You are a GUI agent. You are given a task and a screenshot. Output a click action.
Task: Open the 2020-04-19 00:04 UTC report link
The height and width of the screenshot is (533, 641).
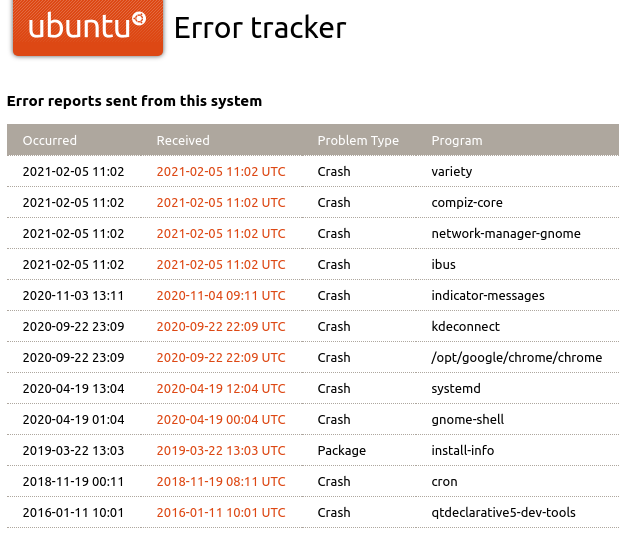tap(221, 419)
